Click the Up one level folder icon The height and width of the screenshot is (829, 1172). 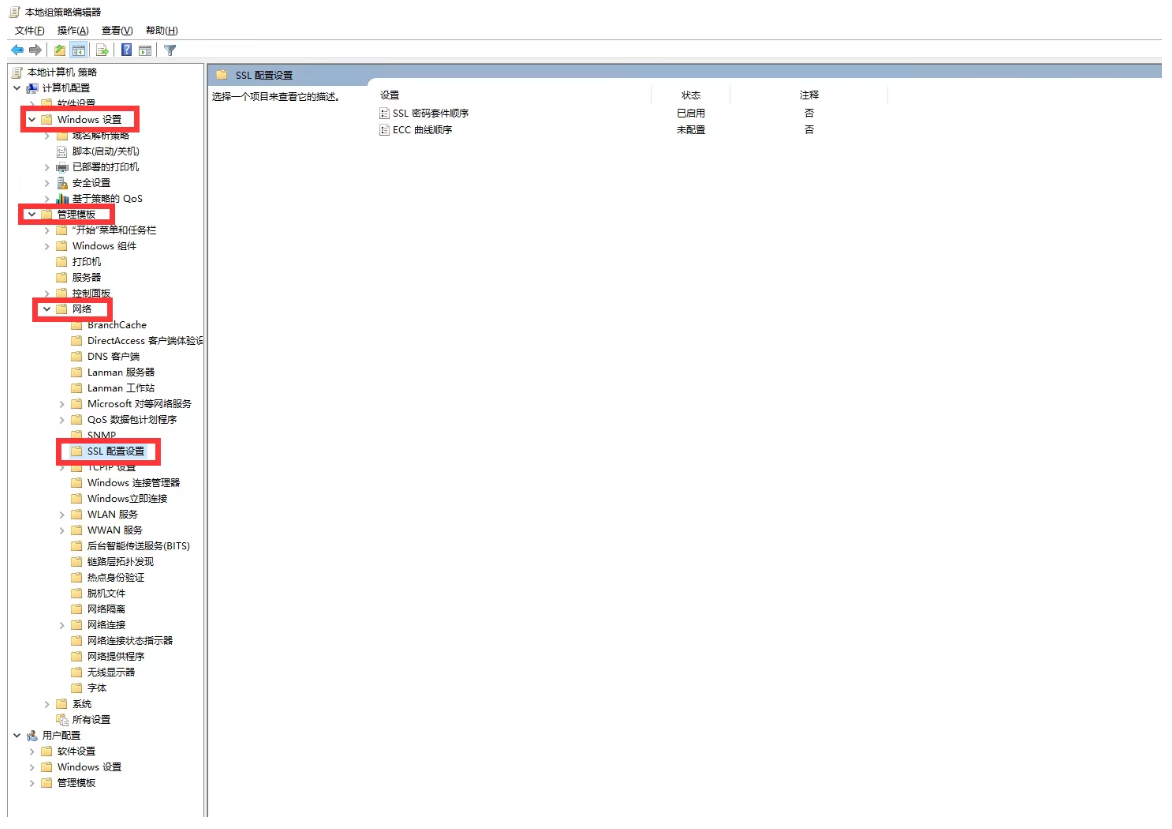[x=60, y=50]
